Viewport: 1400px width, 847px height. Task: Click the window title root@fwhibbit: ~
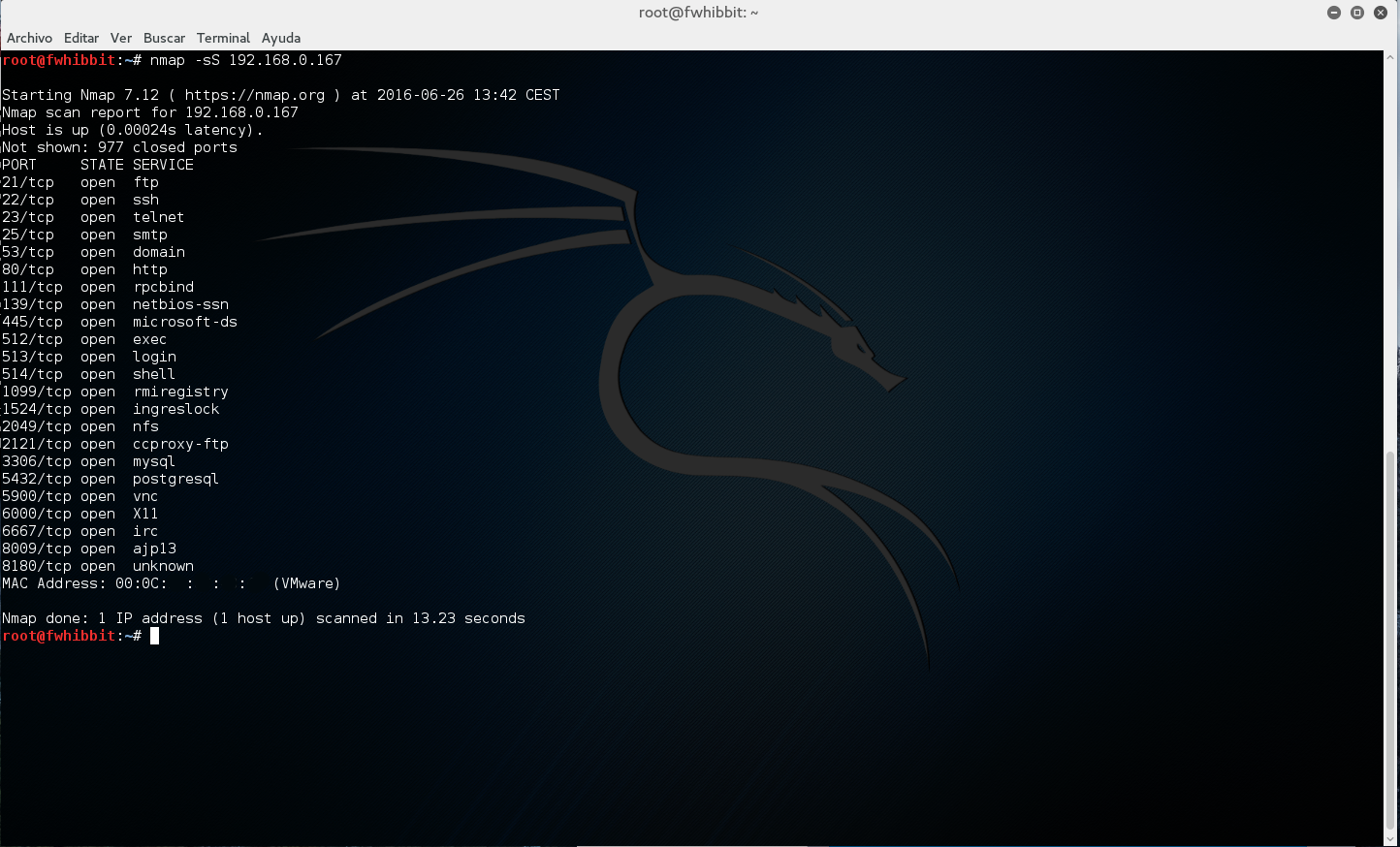pyautogui.click(x=698, y=13)
